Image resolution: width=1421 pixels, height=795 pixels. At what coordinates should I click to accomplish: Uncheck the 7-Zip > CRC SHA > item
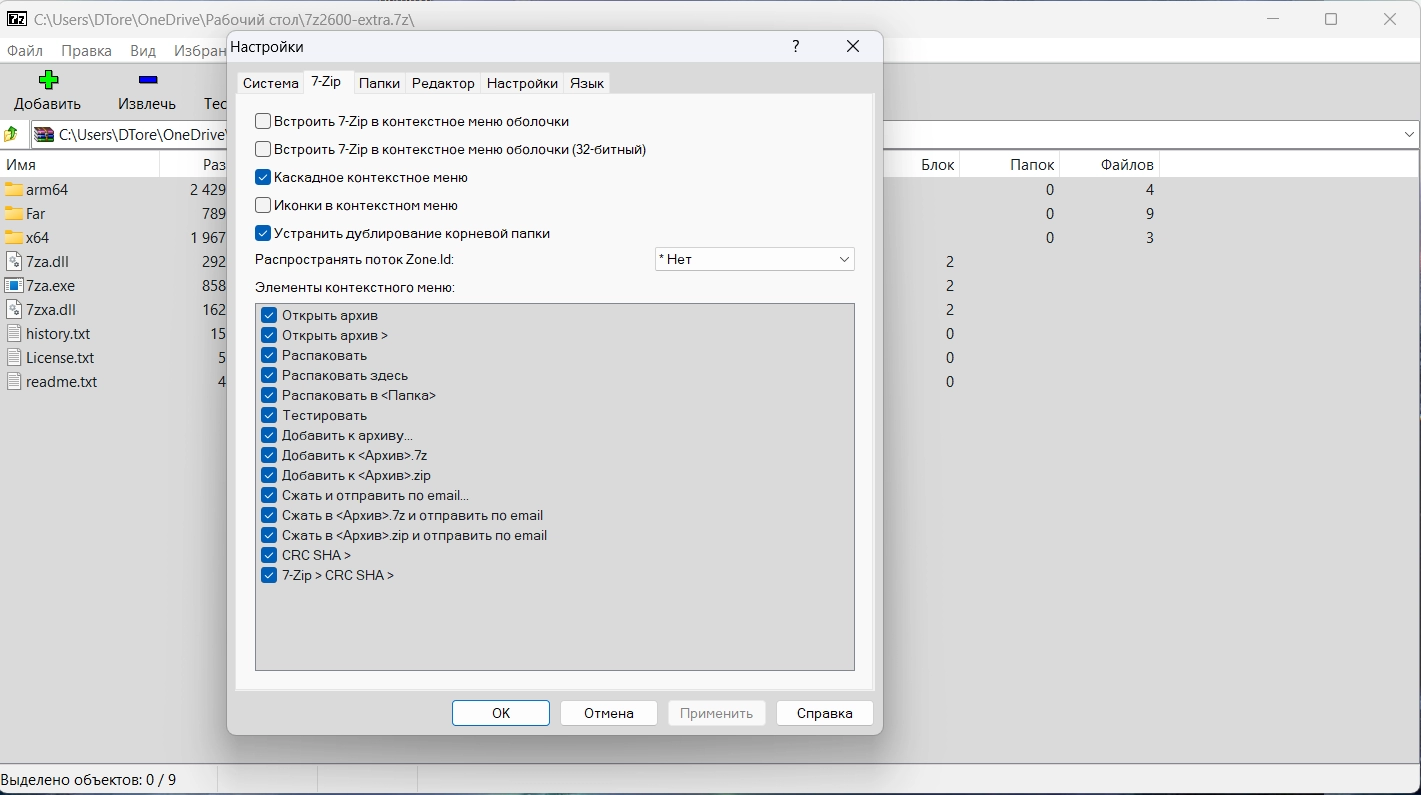(269, 575)
